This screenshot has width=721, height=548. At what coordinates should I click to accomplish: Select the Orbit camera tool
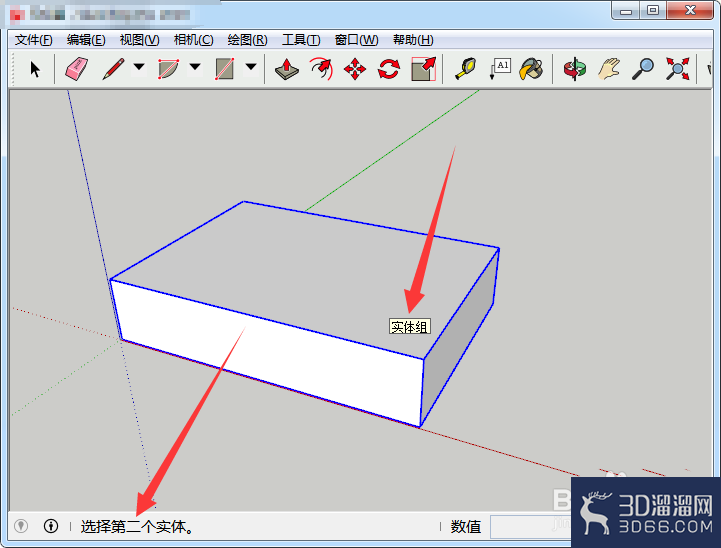[575, 69]
